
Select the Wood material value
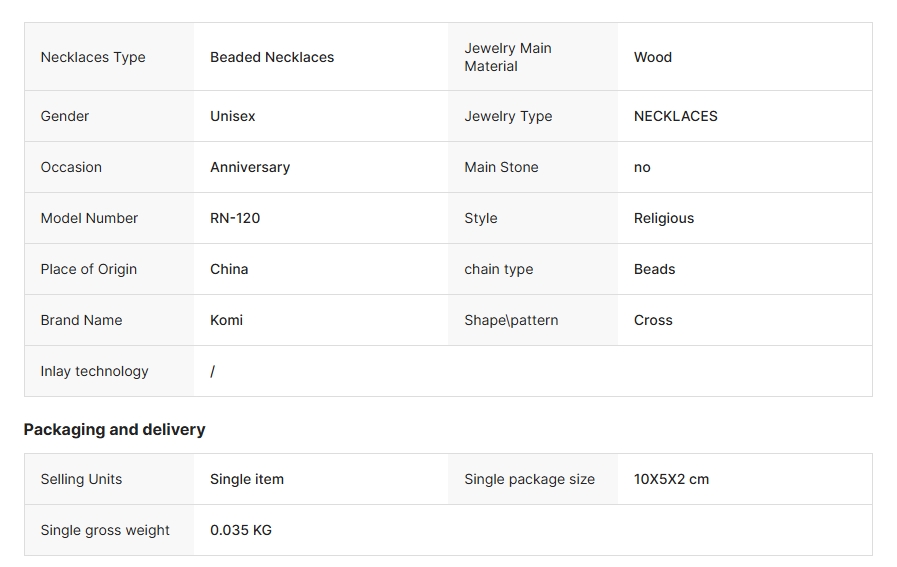coord(653,57)
